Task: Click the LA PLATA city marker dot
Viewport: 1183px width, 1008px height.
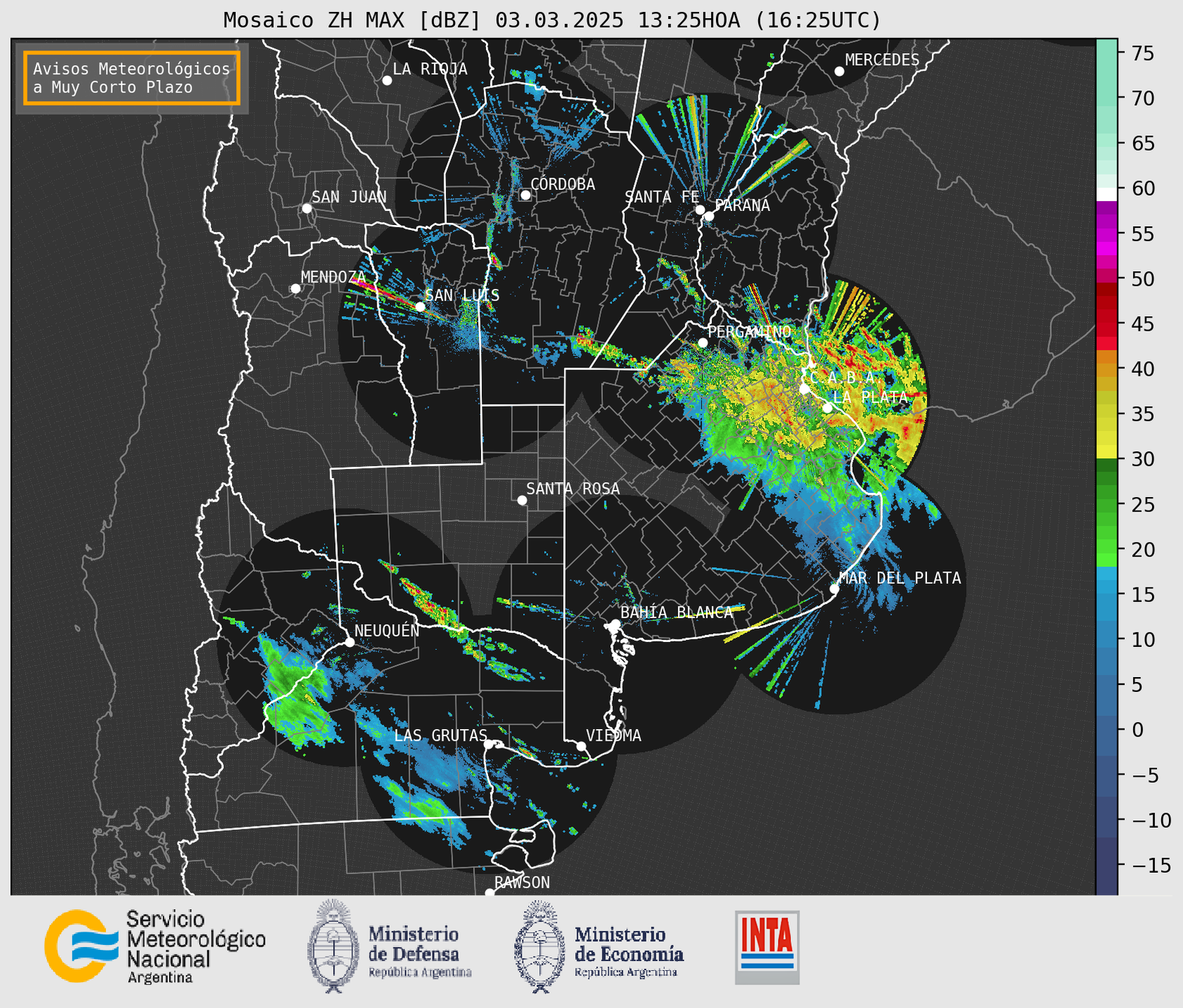Action: point(827,408)
